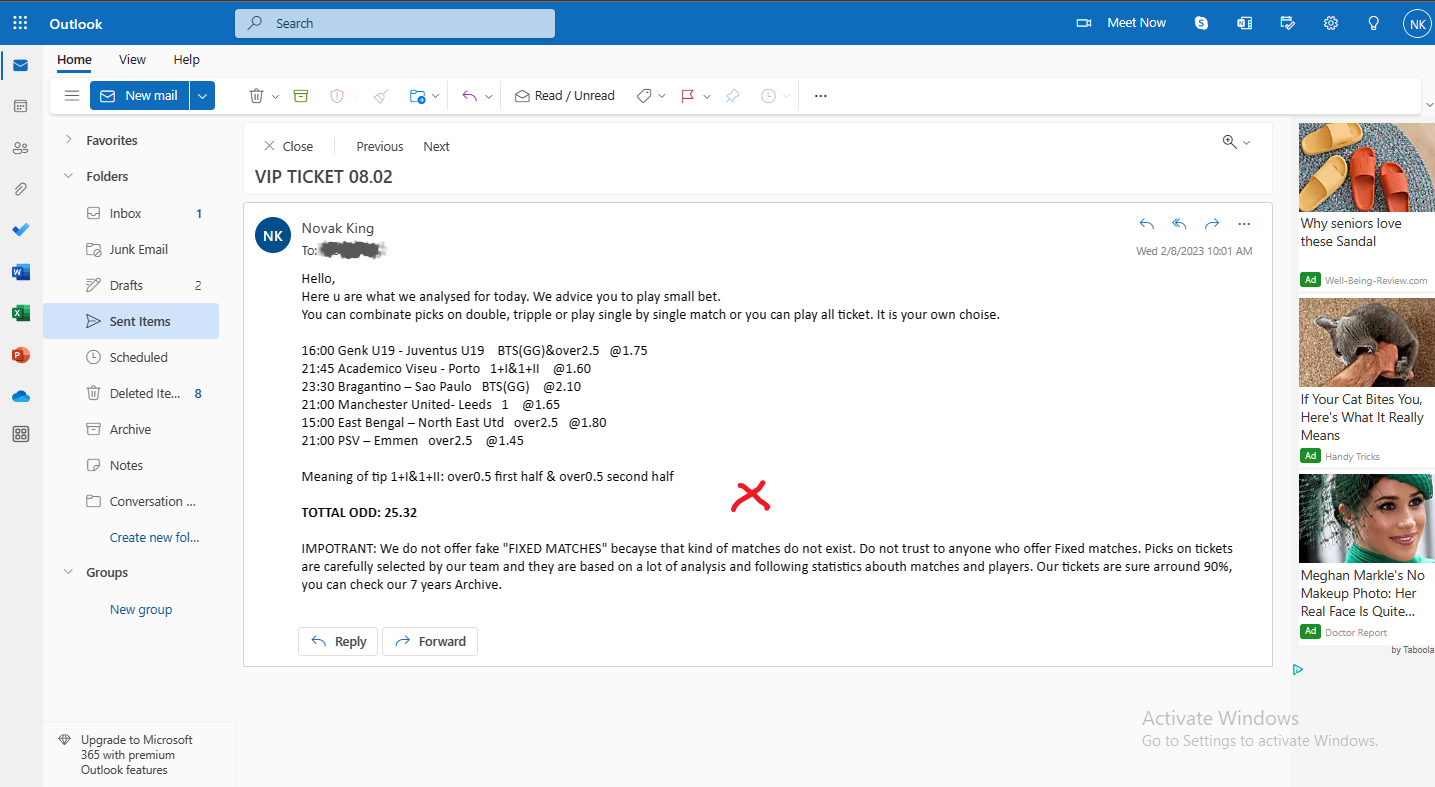The image size is (1435, 787).
Task: Open the Categorize dropdown arrow
Action: 662,97
